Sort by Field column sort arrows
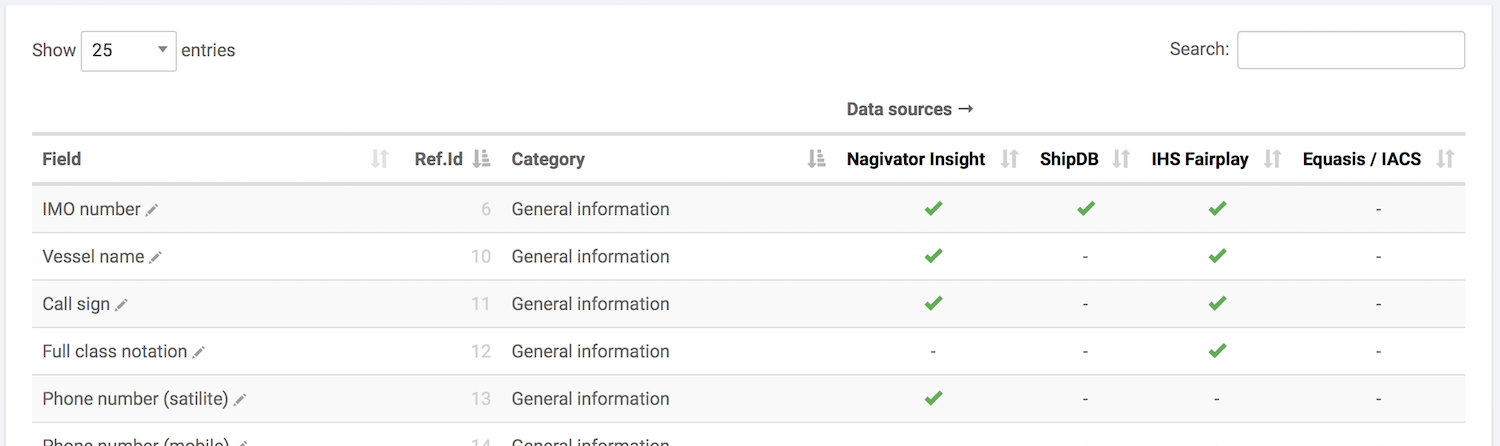Viewport: 1500px width, 446px height. [379, 159]
